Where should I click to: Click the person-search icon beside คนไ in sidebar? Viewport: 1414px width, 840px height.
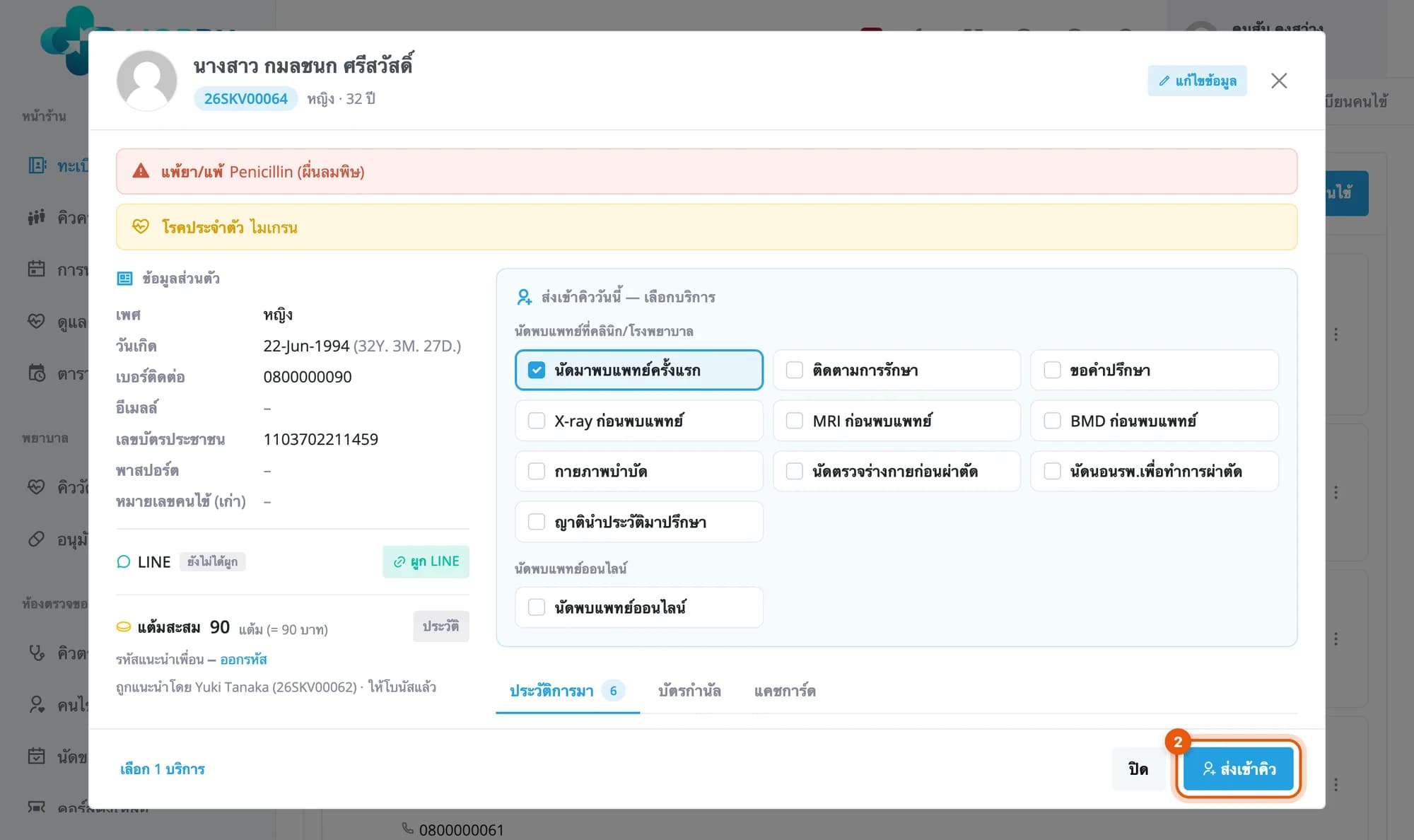[x=37, y=704]
